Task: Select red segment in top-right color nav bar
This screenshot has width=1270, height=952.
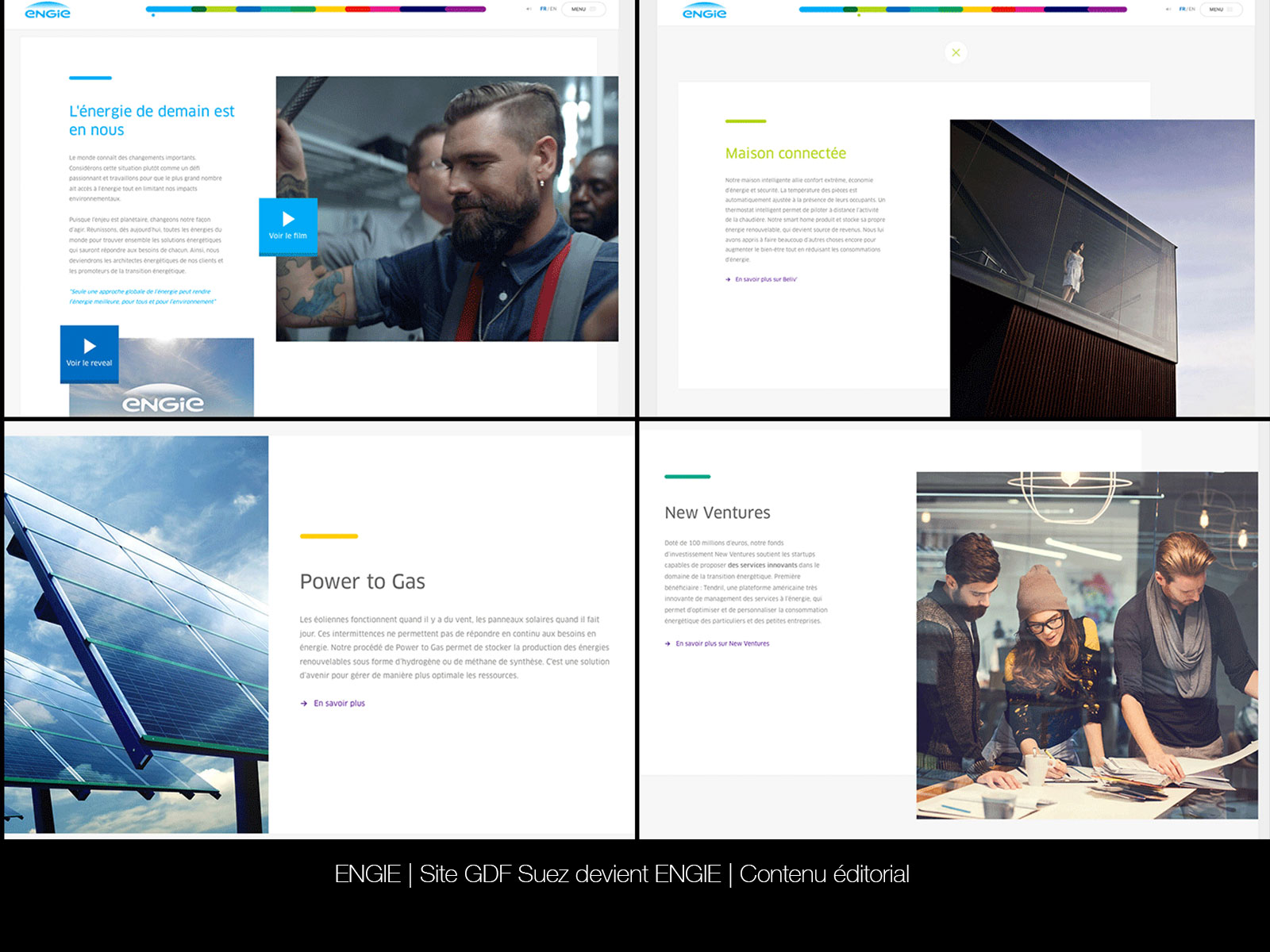Action: 1003,9
